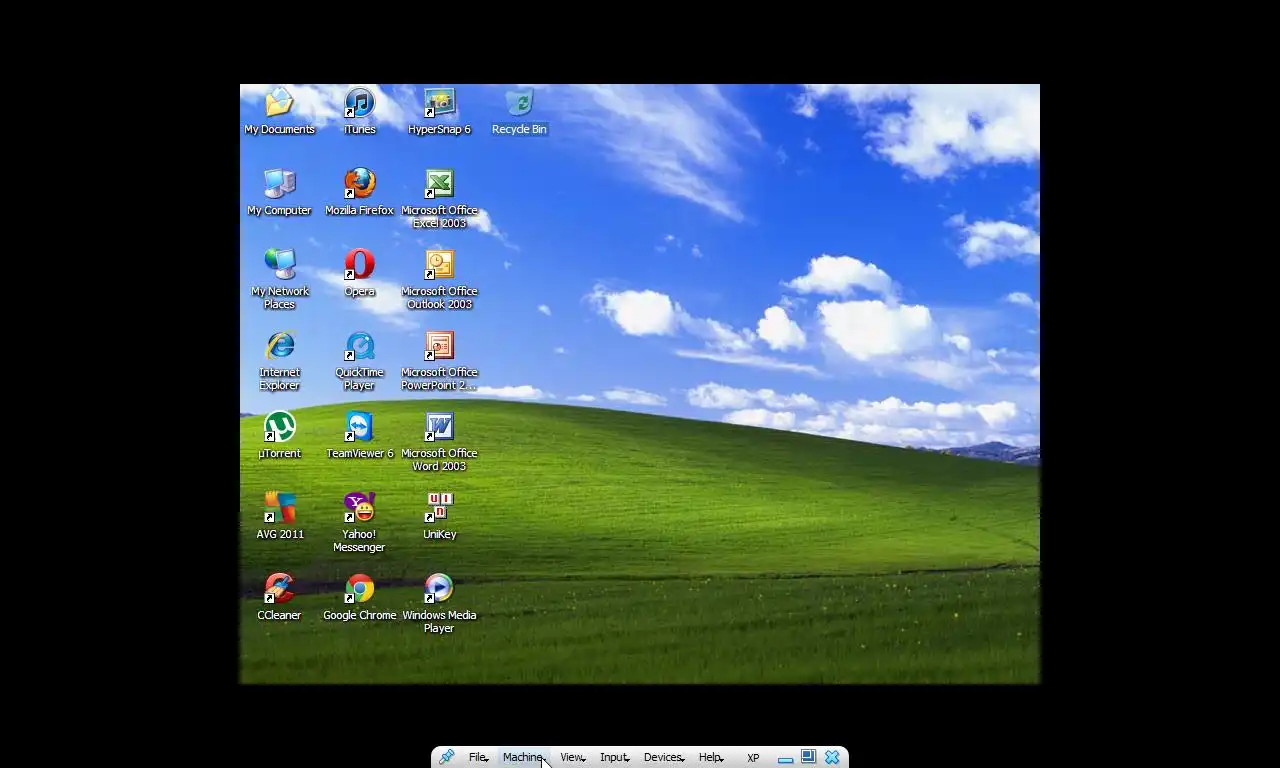The height and width of the screenshot is (768, 1280).
Task: Select the Opera browser shortcut
Action: 359,273
